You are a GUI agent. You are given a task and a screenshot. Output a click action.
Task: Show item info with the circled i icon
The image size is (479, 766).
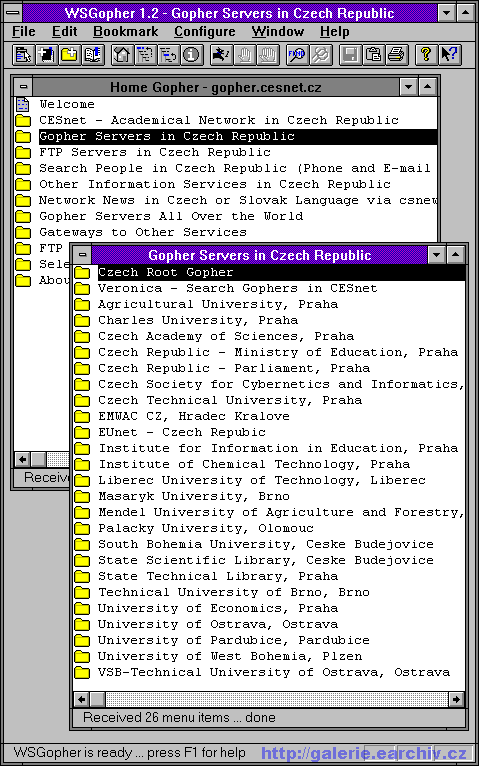[x=192, y=55]
